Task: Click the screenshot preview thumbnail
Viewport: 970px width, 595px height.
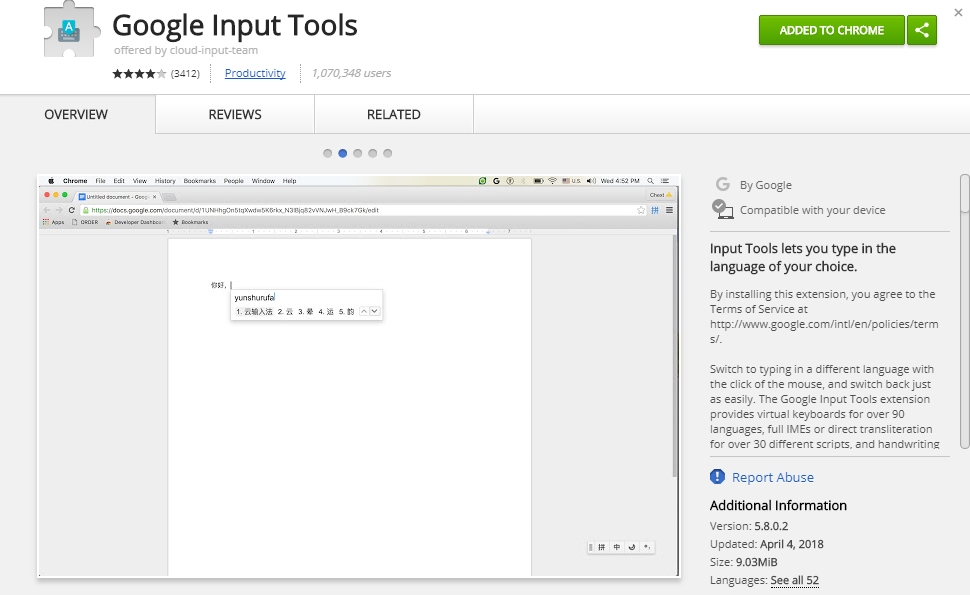Action: [x=359, y=376]
